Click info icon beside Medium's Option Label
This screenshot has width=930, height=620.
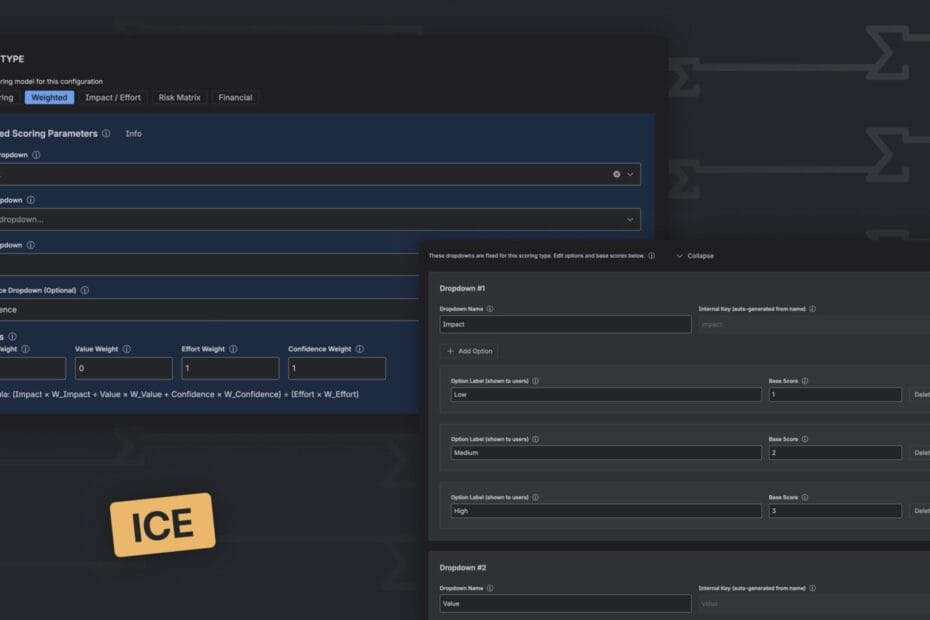535,439
